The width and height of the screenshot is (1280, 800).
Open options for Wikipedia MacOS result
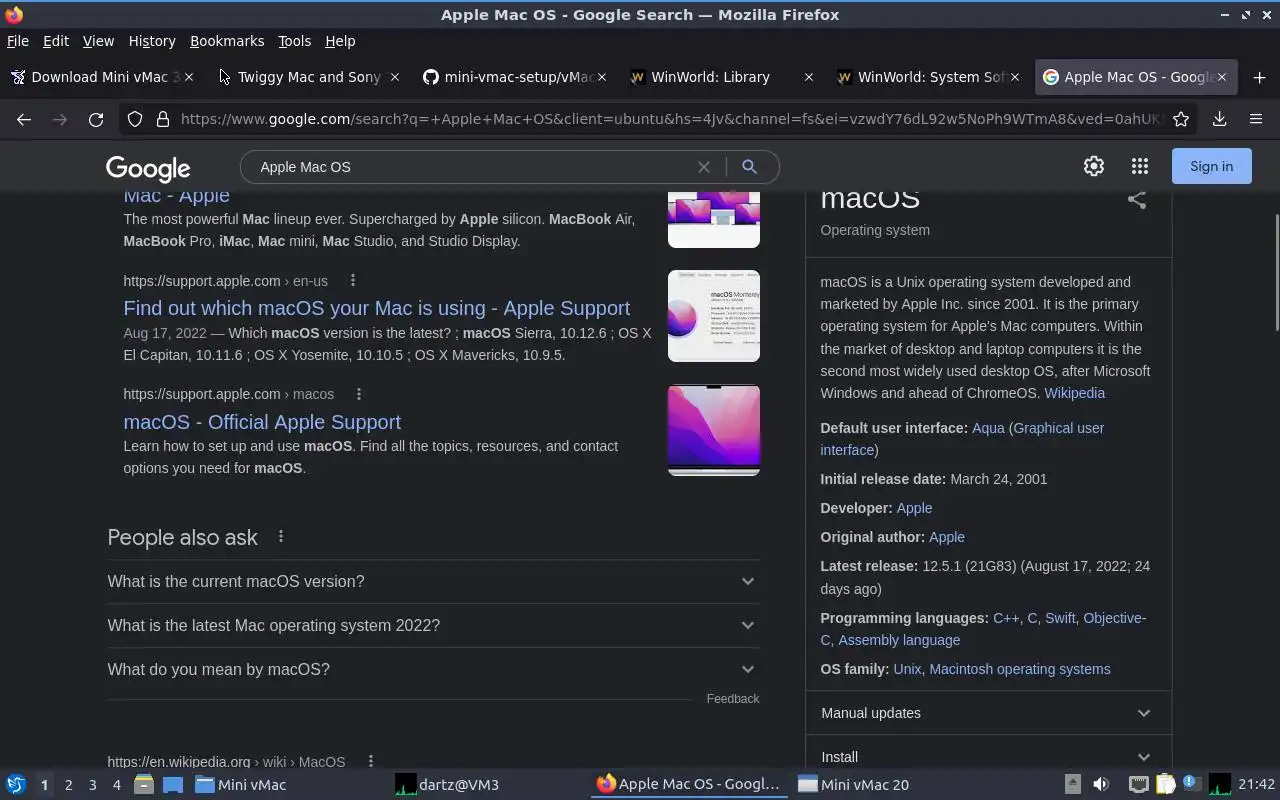coord(370,762)
